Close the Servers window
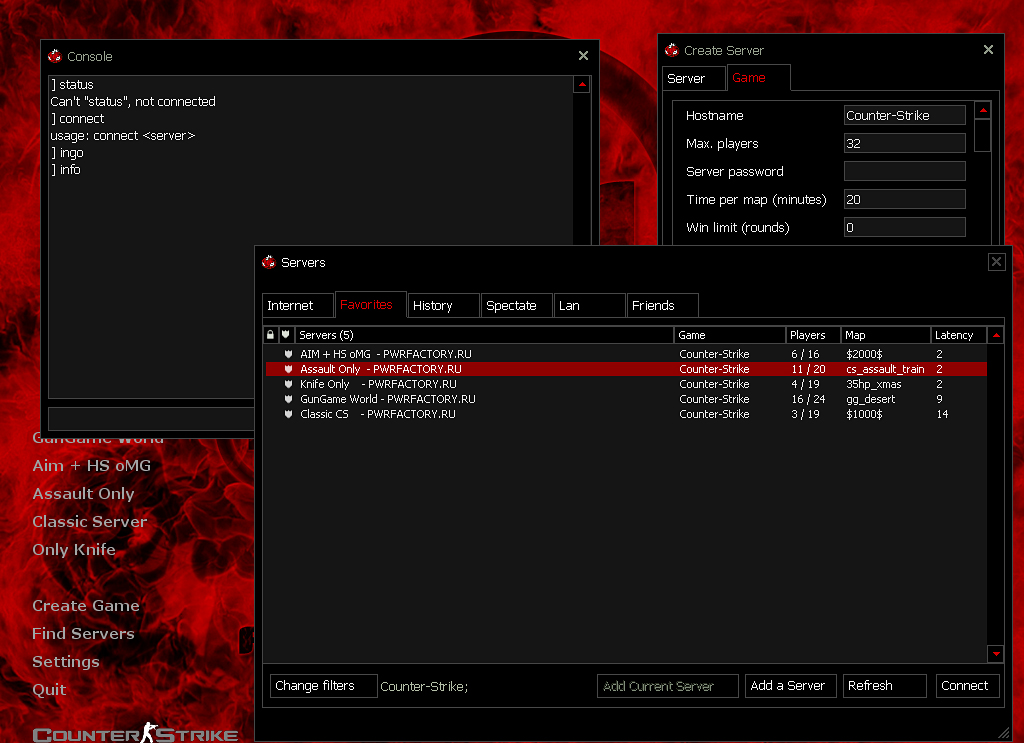 pyautogui.click(x=997, y=262)
